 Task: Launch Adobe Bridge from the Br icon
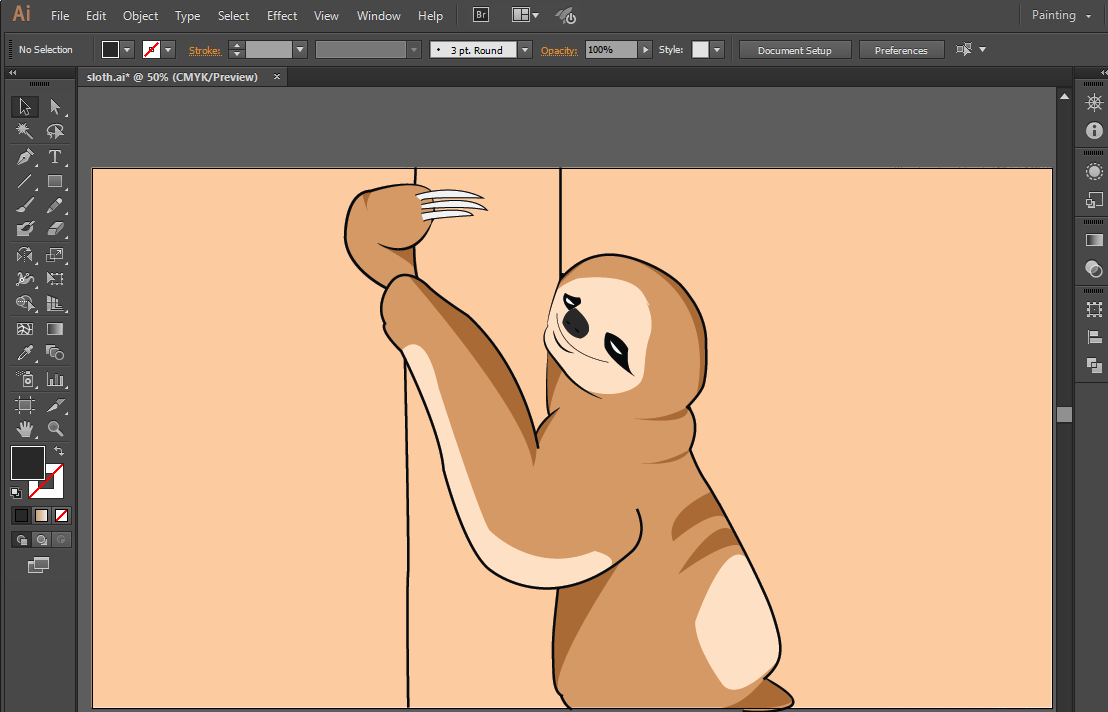(481, 15)
